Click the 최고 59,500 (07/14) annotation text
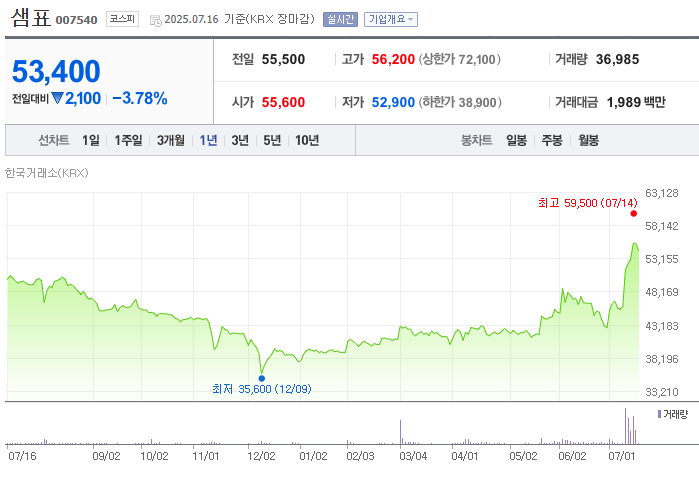Screen dimensions: 699x479 click(x=588, y=203)
